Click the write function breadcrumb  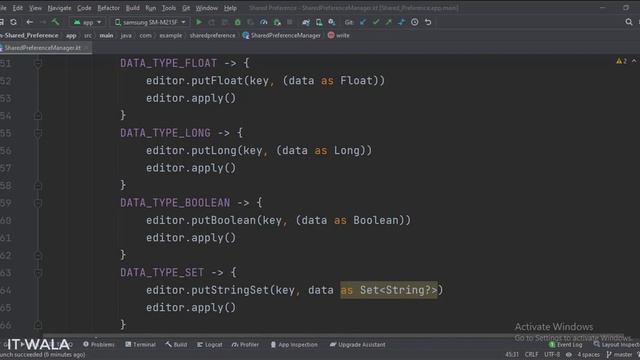point(339,36)
